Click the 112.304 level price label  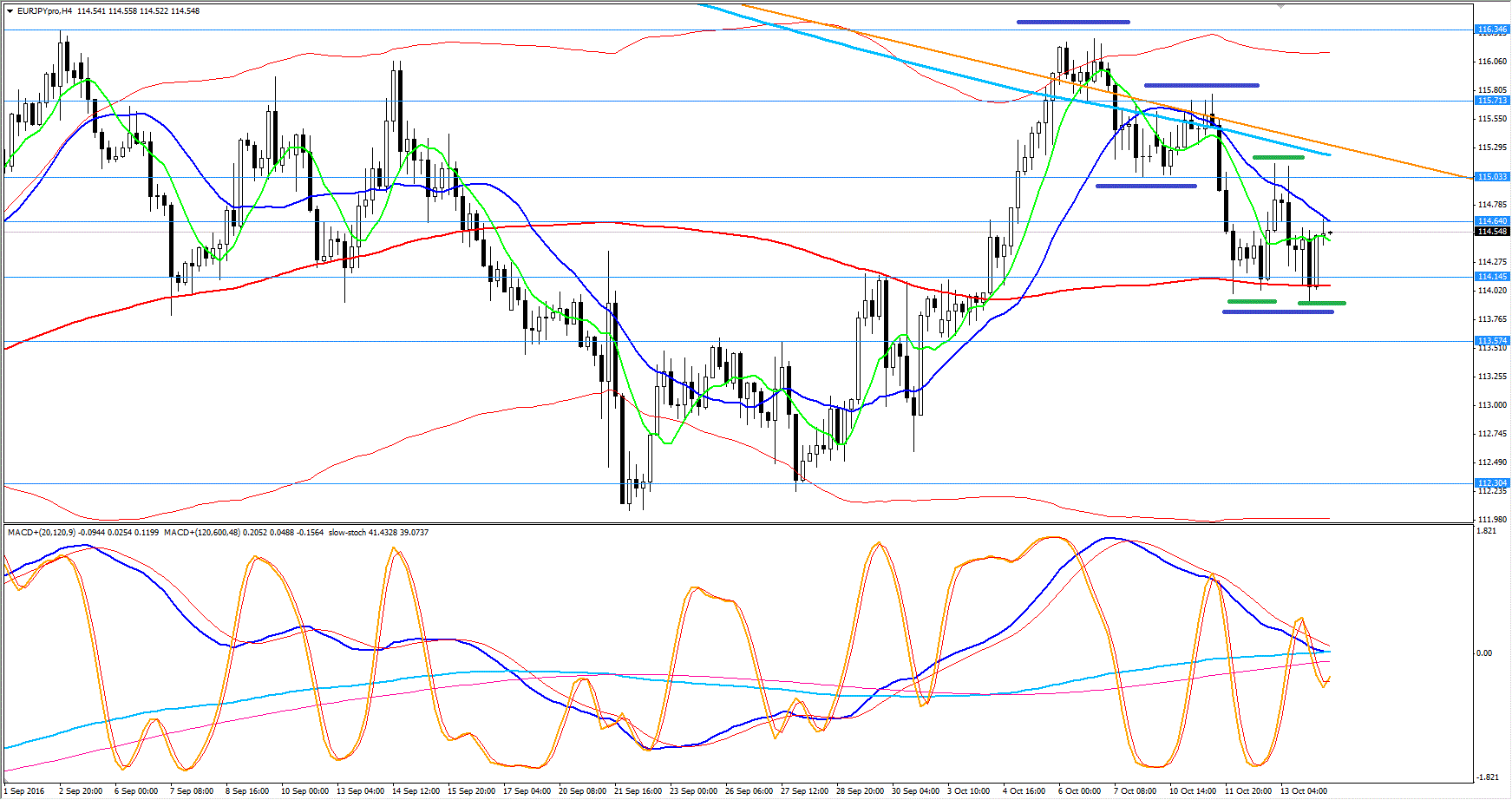tap(1492, 483)
